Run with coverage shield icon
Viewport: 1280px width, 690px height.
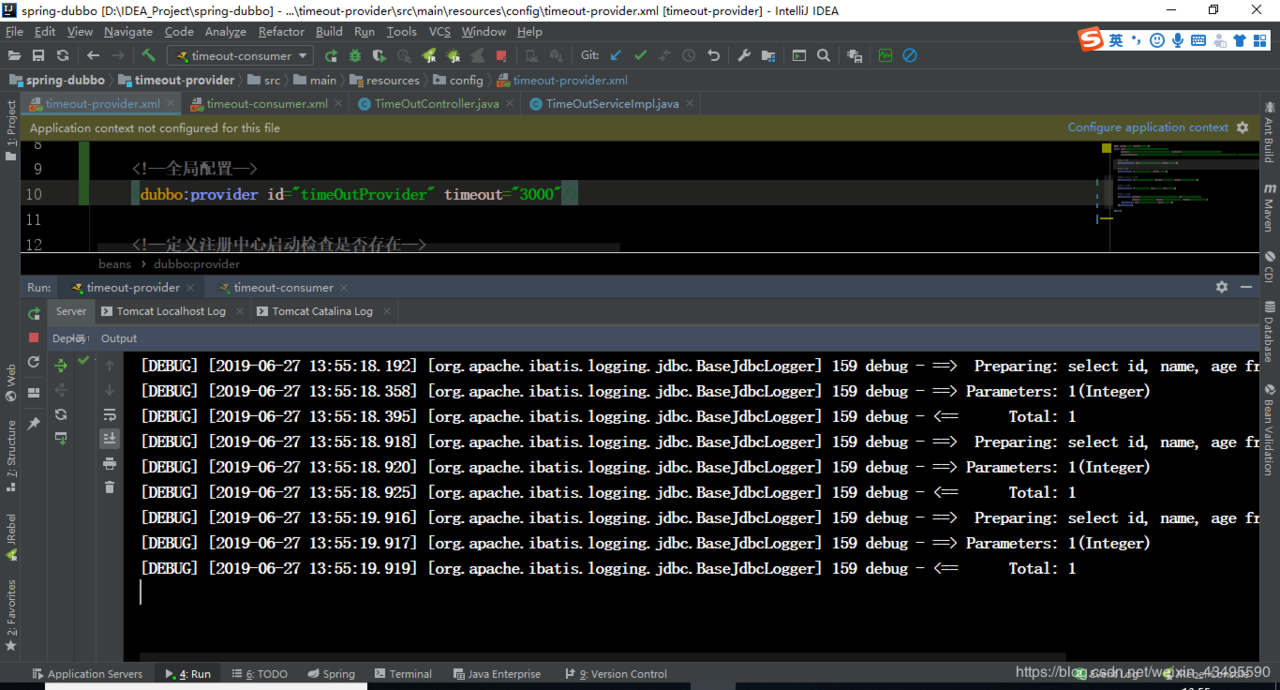(x=380, y=56)
